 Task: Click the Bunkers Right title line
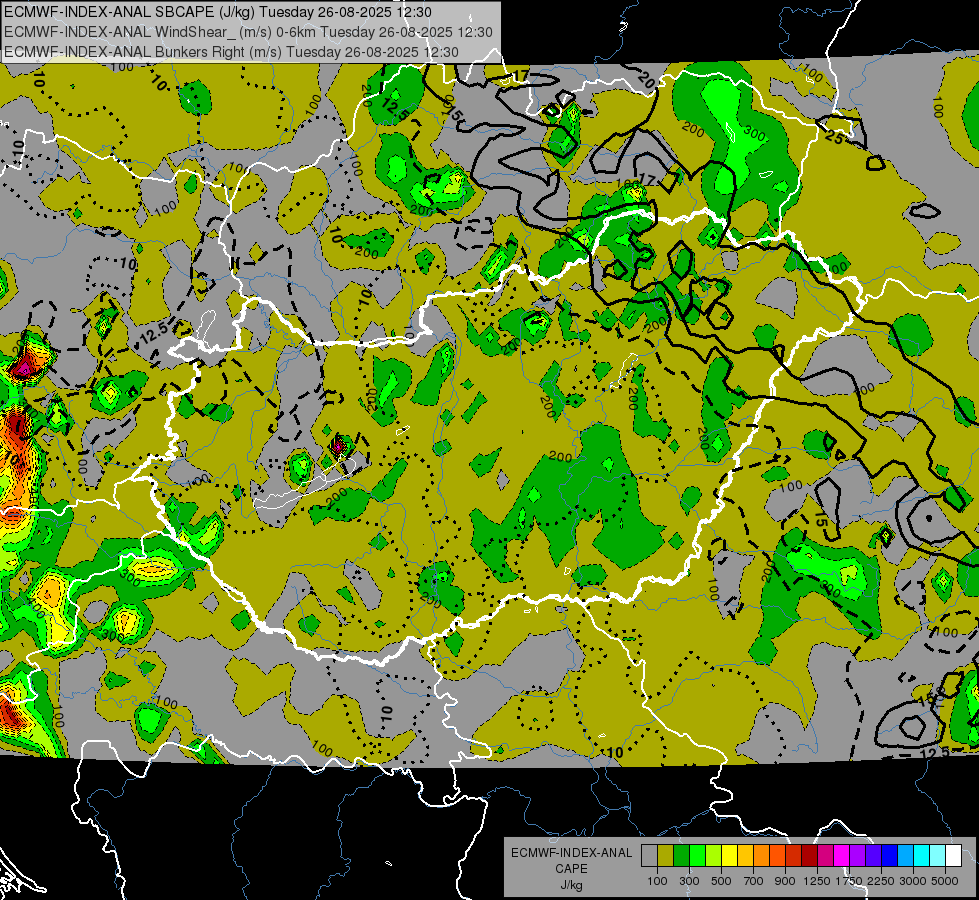pos(231,52)
